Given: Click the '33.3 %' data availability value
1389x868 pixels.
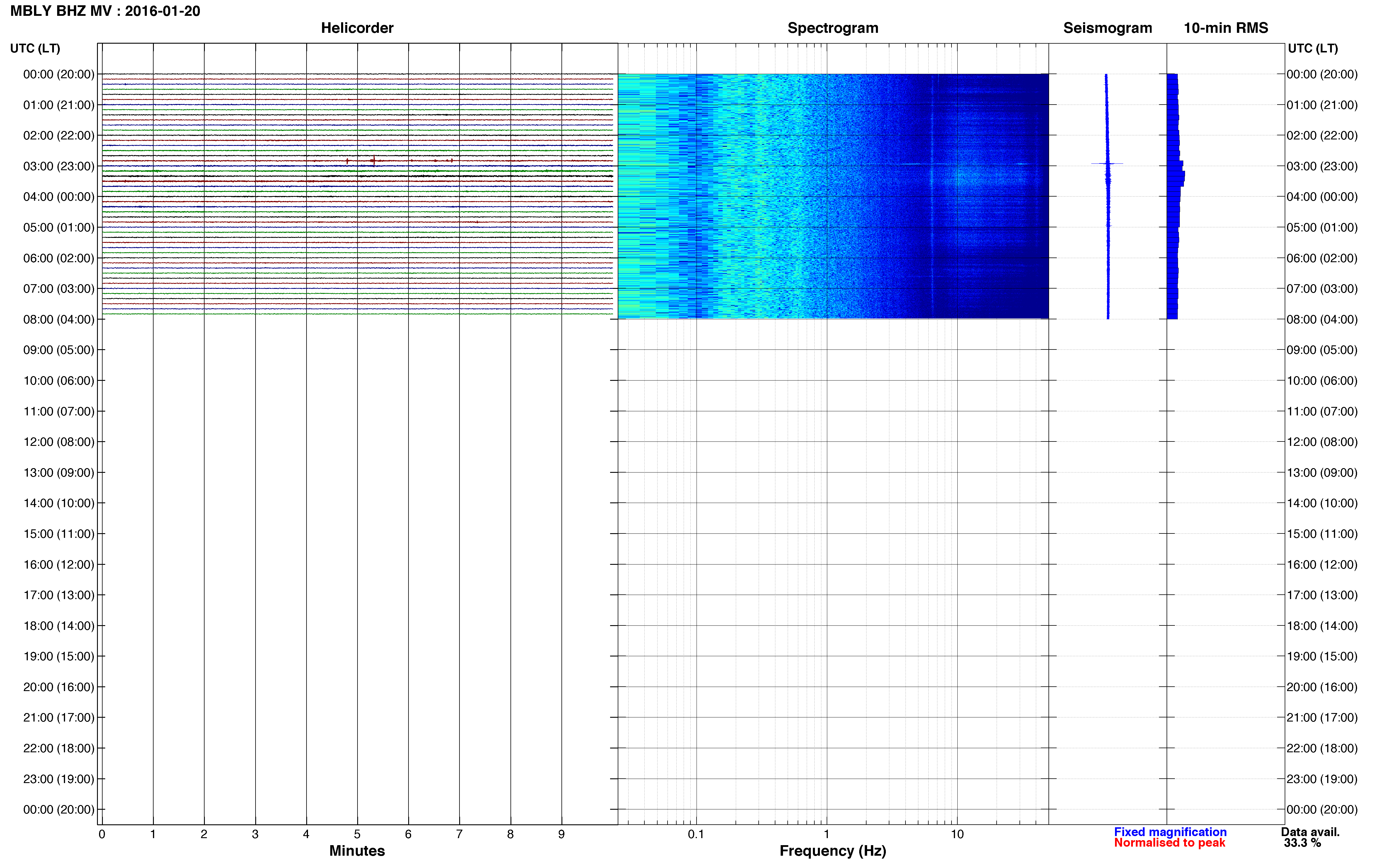Looking at the screenshot, I should [1302, 843].
